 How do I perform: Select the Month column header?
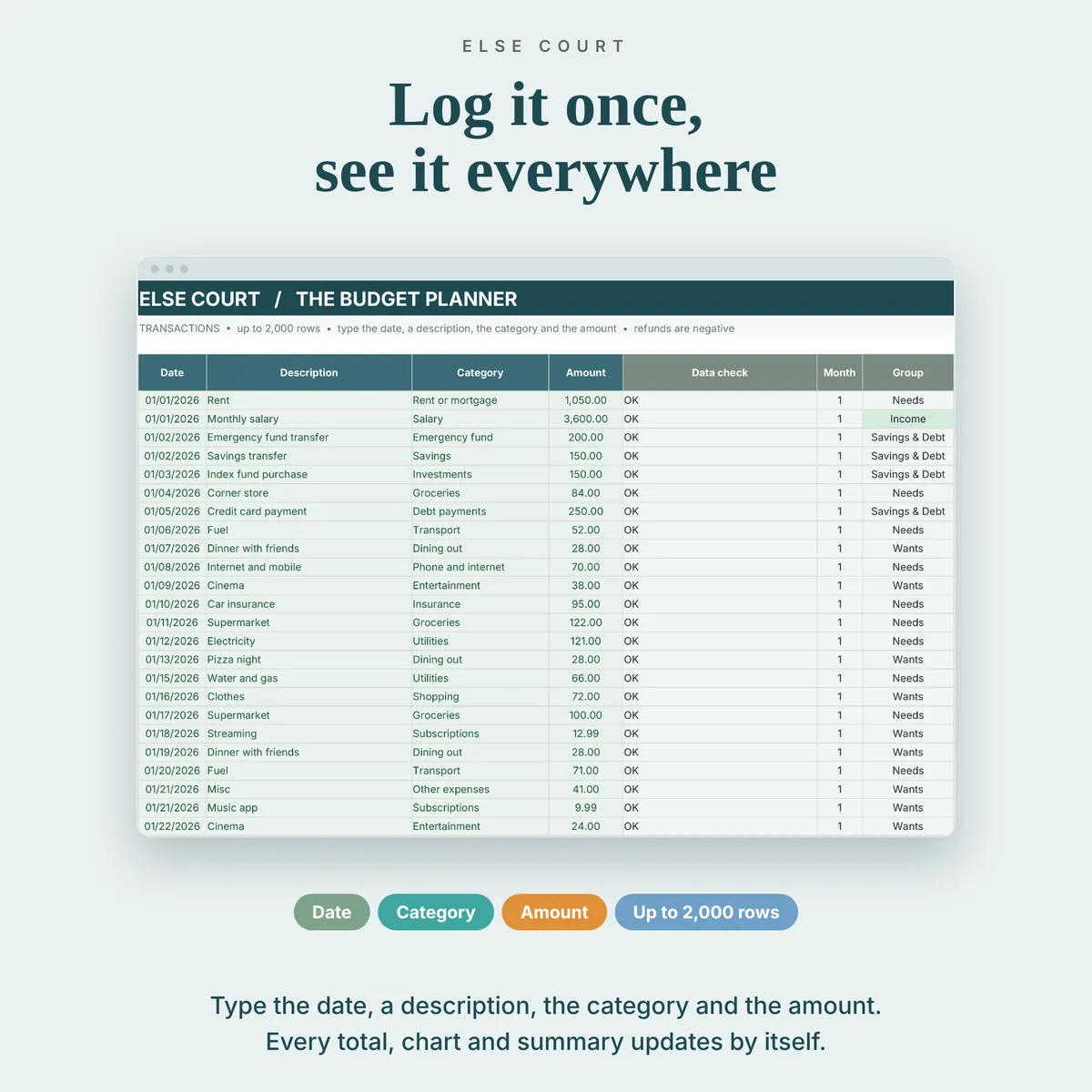(839, 372)
